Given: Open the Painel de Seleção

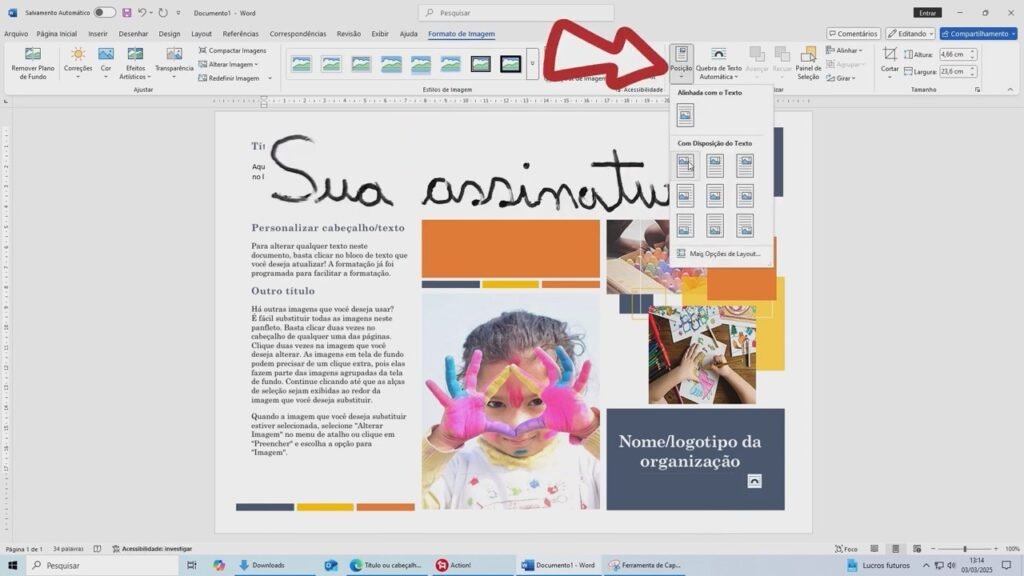Looking at the screenshot, I should pyautogui.click(x=808, y=62).
